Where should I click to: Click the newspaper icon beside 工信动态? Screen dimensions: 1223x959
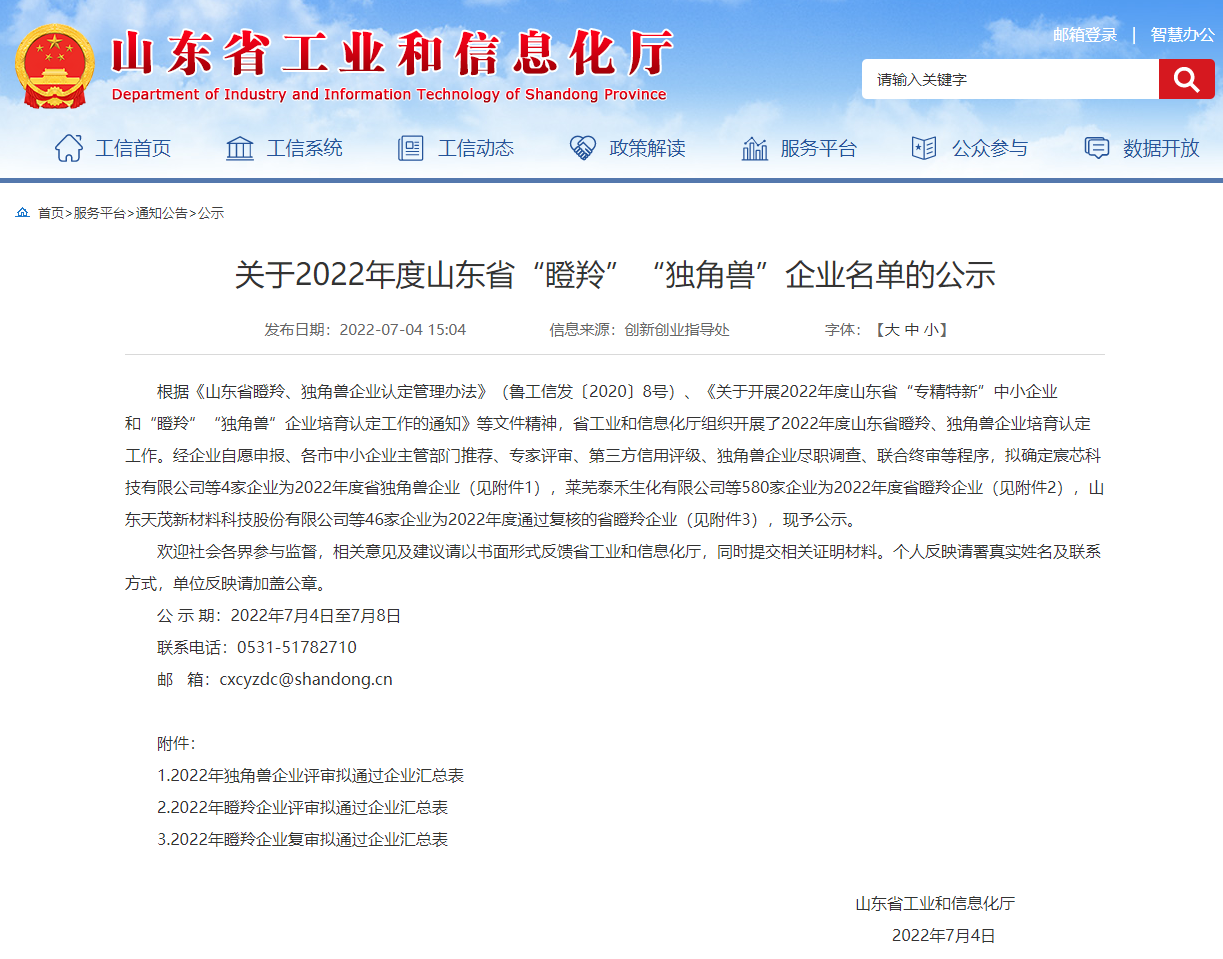[411, 148]
